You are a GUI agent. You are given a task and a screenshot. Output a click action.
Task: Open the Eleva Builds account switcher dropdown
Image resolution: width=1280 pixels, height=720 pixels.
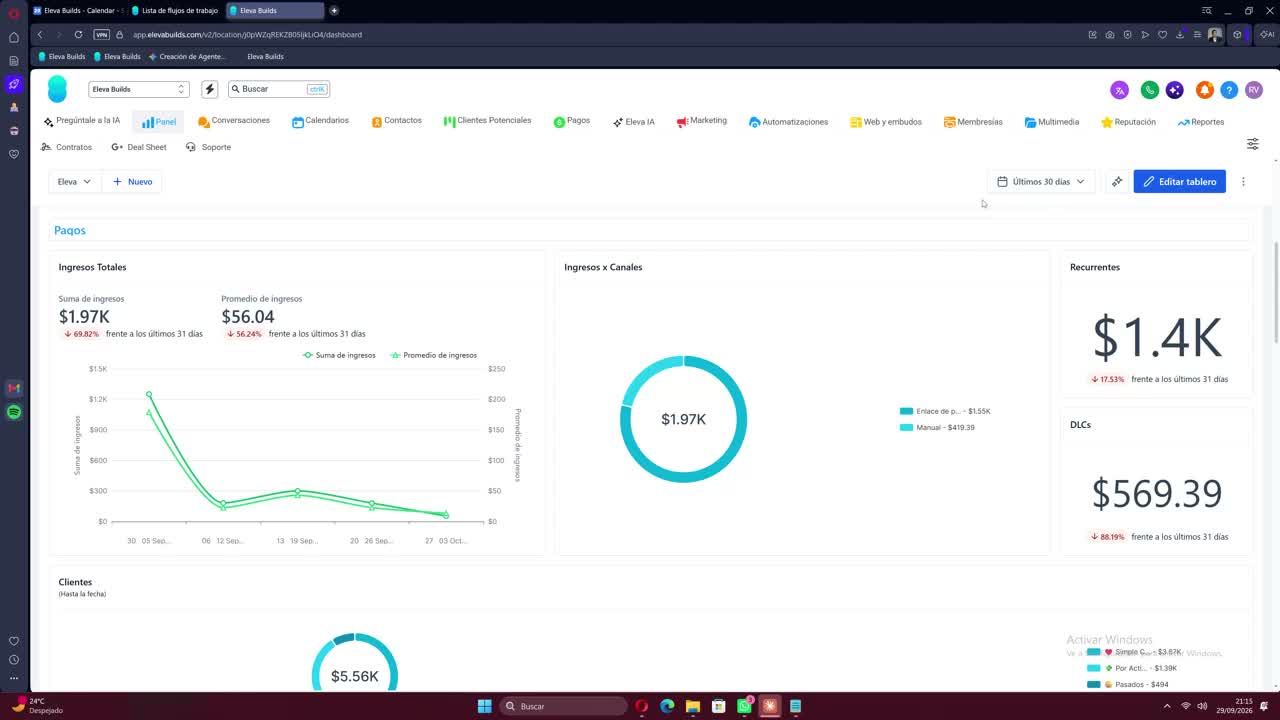[x=138, y=89]
